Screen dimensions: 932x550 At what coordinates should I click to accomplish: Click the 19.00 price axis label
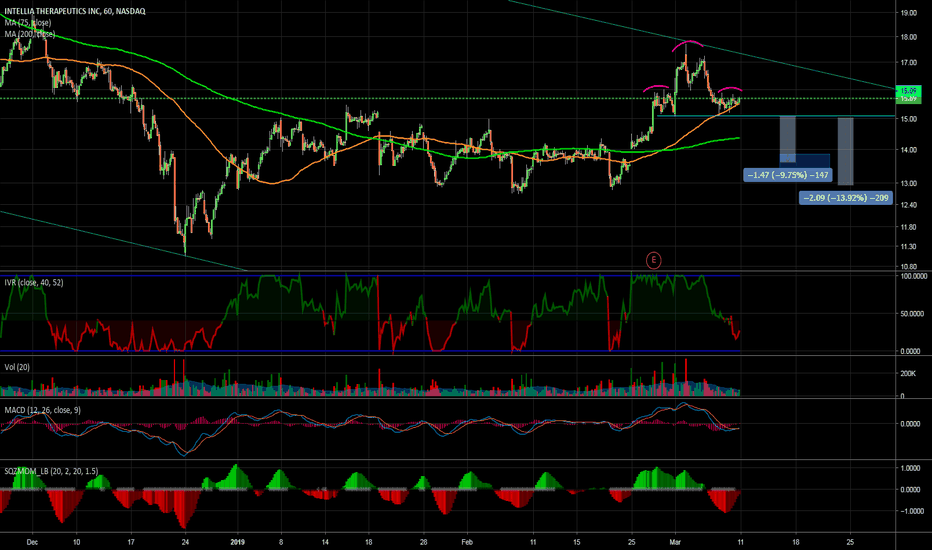[x=908, y=13]
